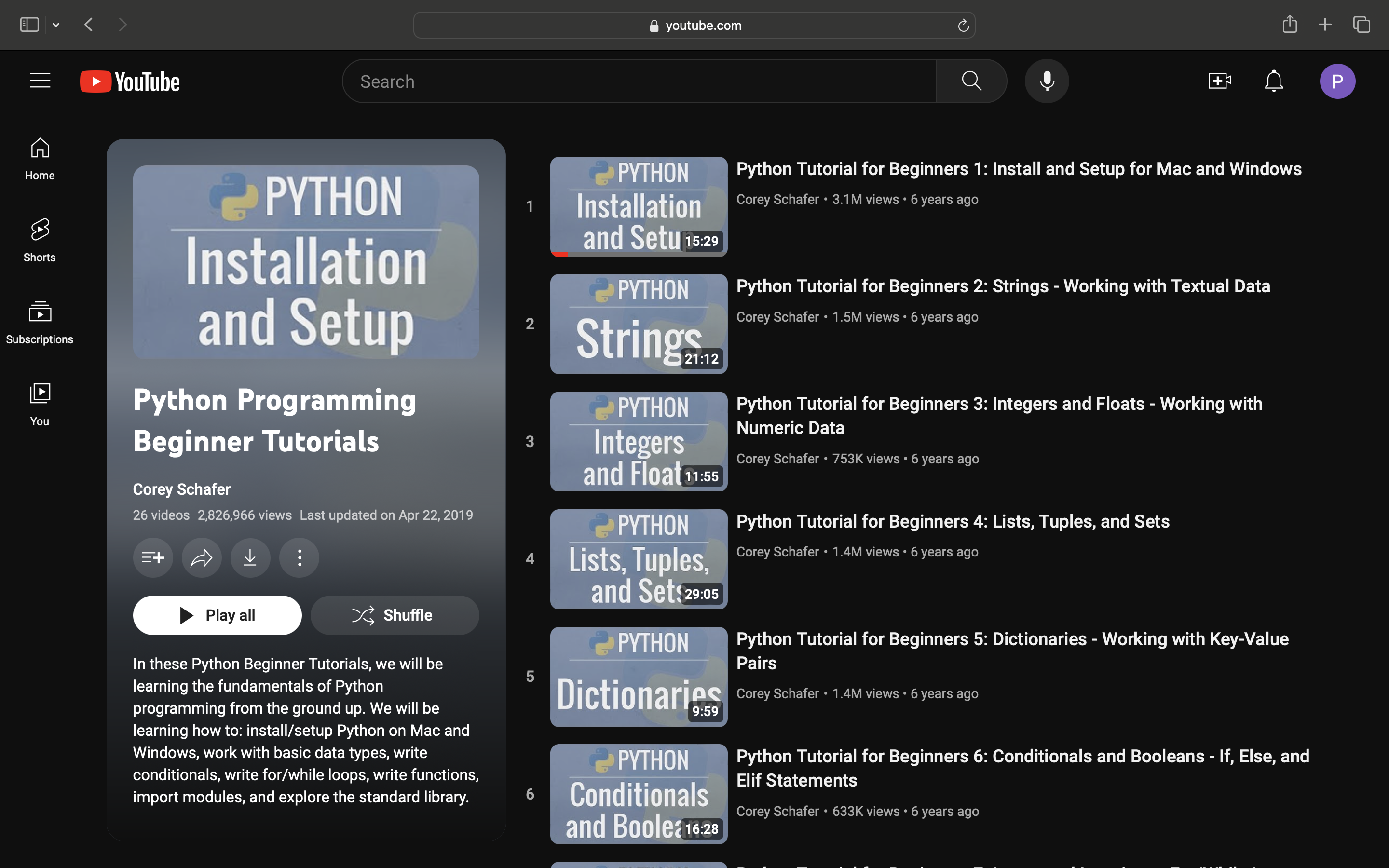The height and width of the screenshot is (868, 1389).
Task: Toggle the Safari sidebar panel
Action: (x=29, y=24)
